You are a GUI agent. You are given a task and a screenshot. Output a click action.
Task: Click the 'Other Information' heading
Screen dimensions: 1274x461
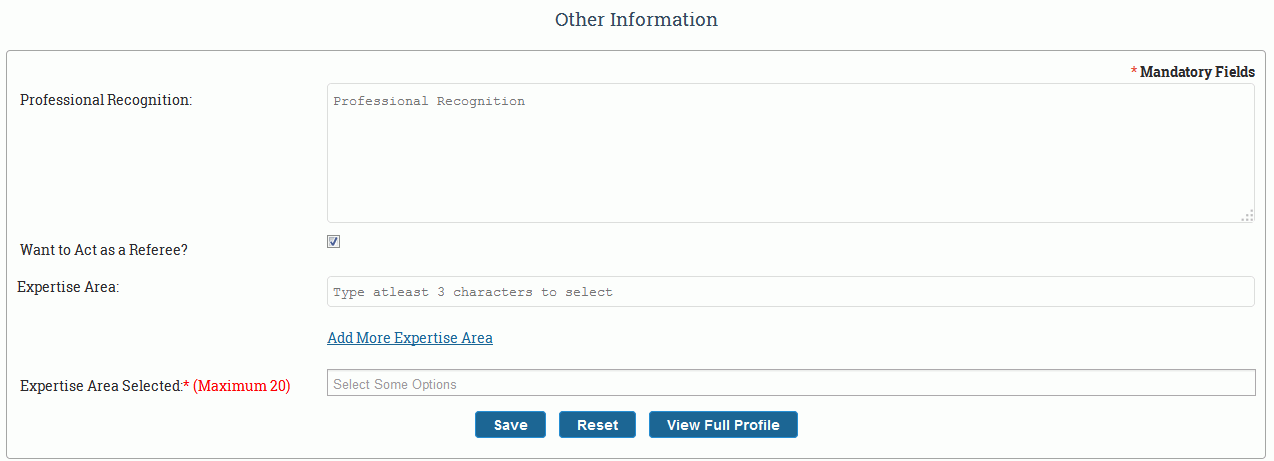click(636, 19)
